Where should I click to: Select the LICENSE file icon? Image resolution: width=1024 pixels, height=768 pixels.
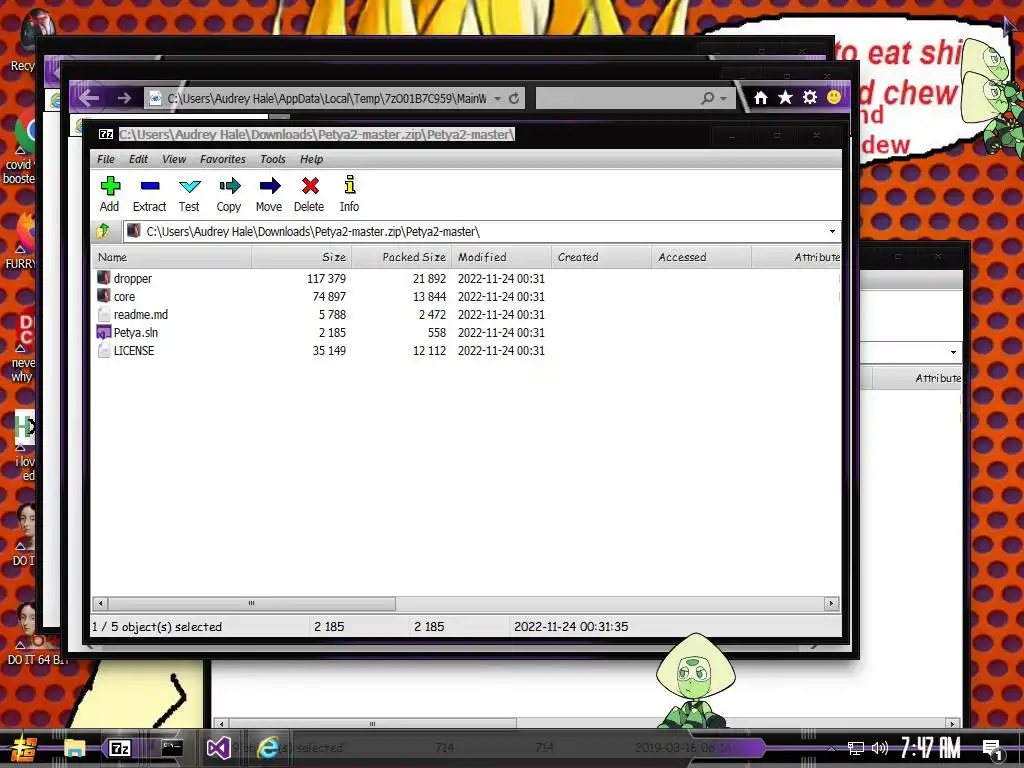pos(104,350)
